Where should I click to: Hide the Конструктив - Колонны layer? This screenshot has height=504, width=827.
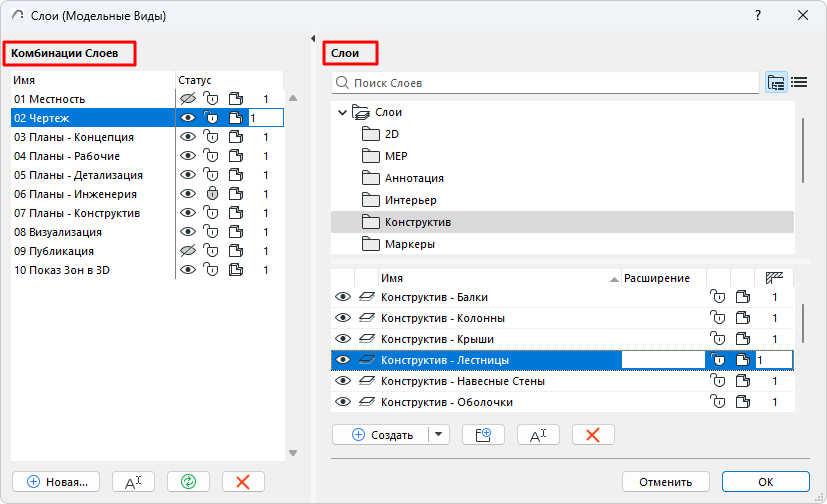pos(343,318)
